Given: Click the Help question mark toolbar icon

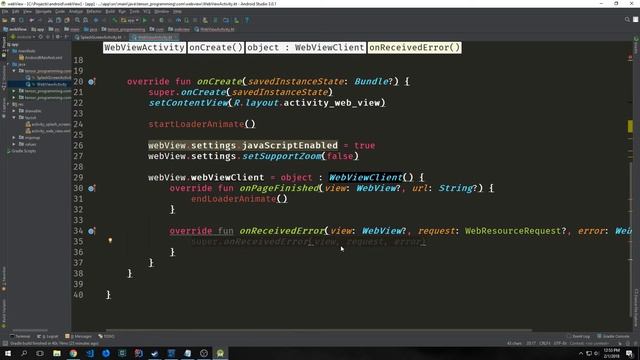Looking at the screenshot, I should click(x=247, y=20).
